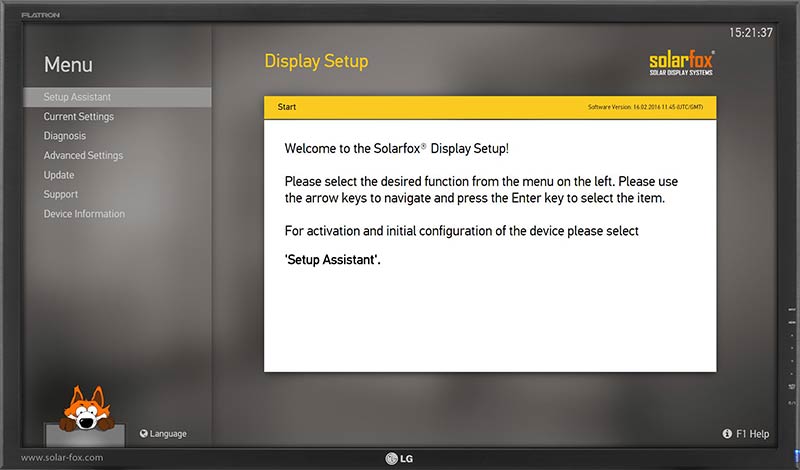Image resolution: width=800 pixels, height=470 pixels.
Task: Click the bold 'Setup Assistant'. text
Action: pyautogui.click(x=333, y=260)
